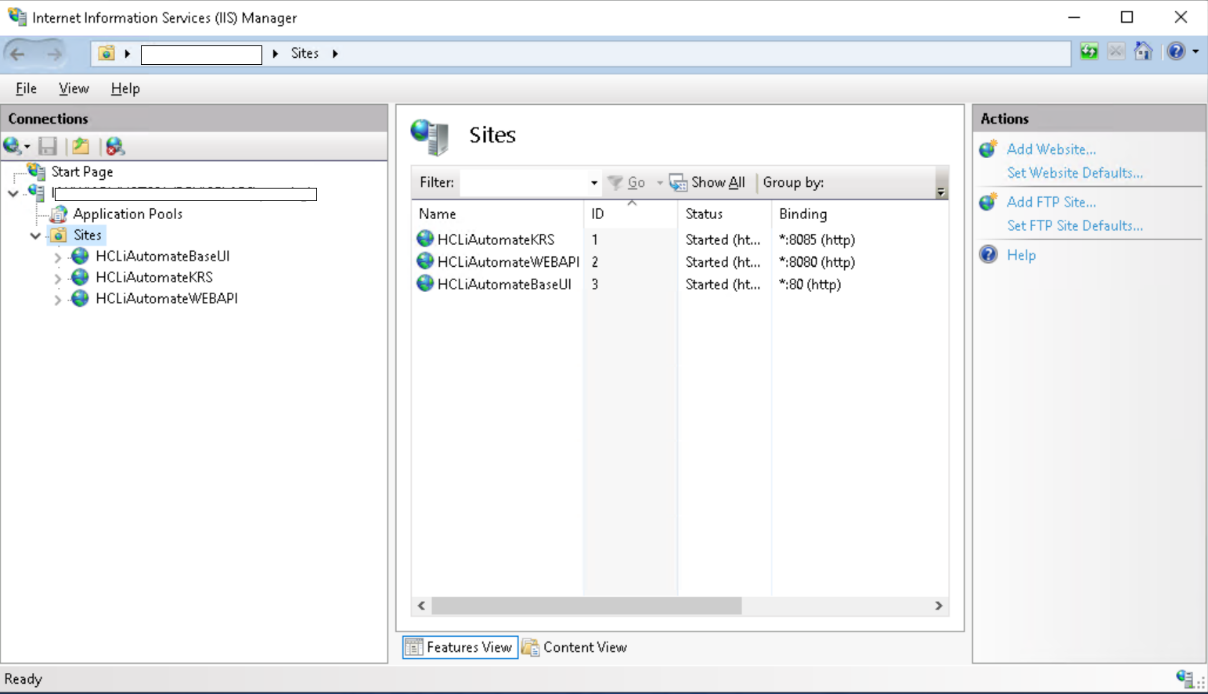Viewport: 1208px width, 694px height.
Task: Open the View menu
Action: (74, 88)
